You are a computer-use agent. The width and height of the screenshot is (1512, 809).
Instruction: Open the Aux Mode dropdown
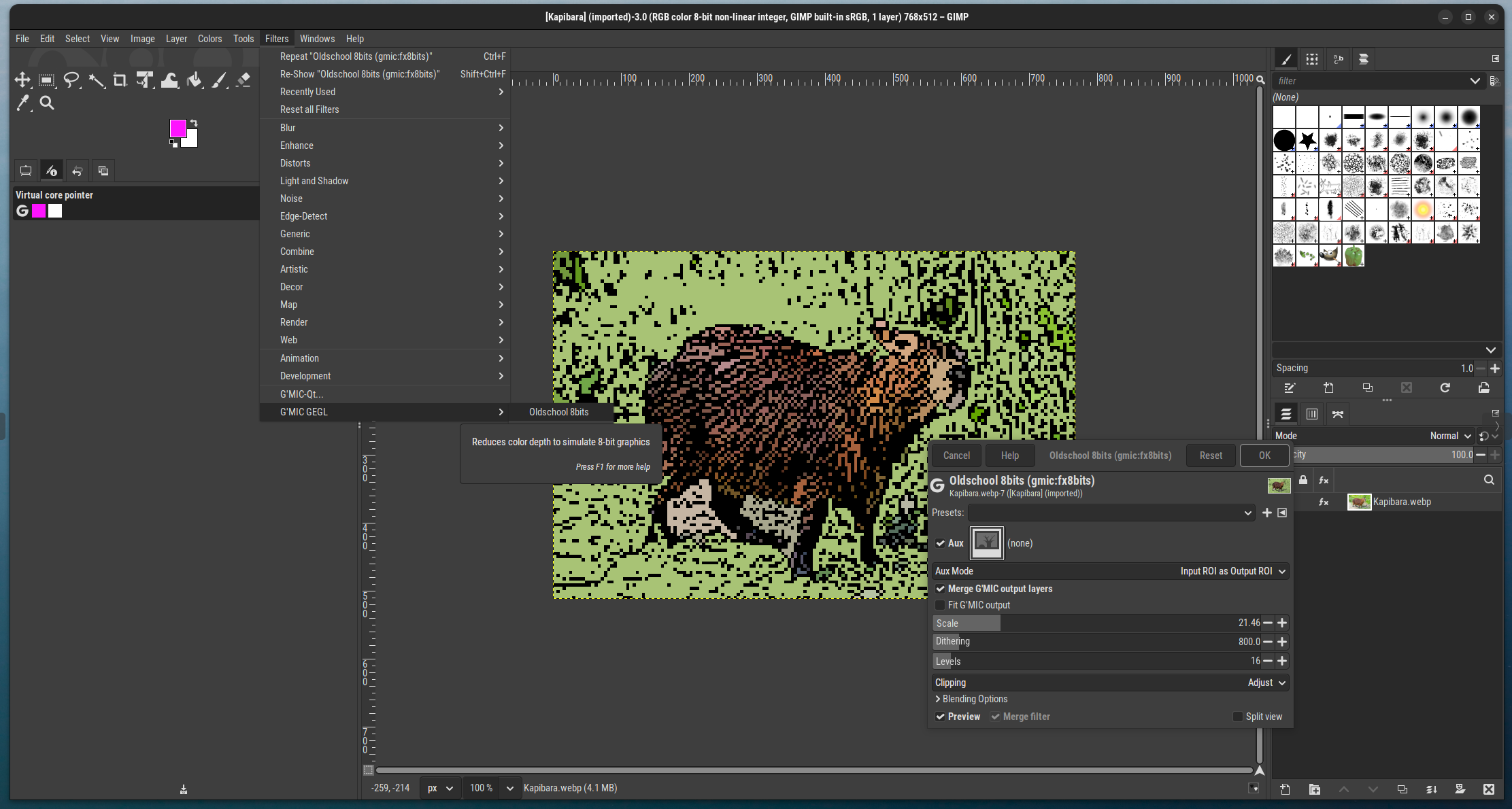point(1110,571)
